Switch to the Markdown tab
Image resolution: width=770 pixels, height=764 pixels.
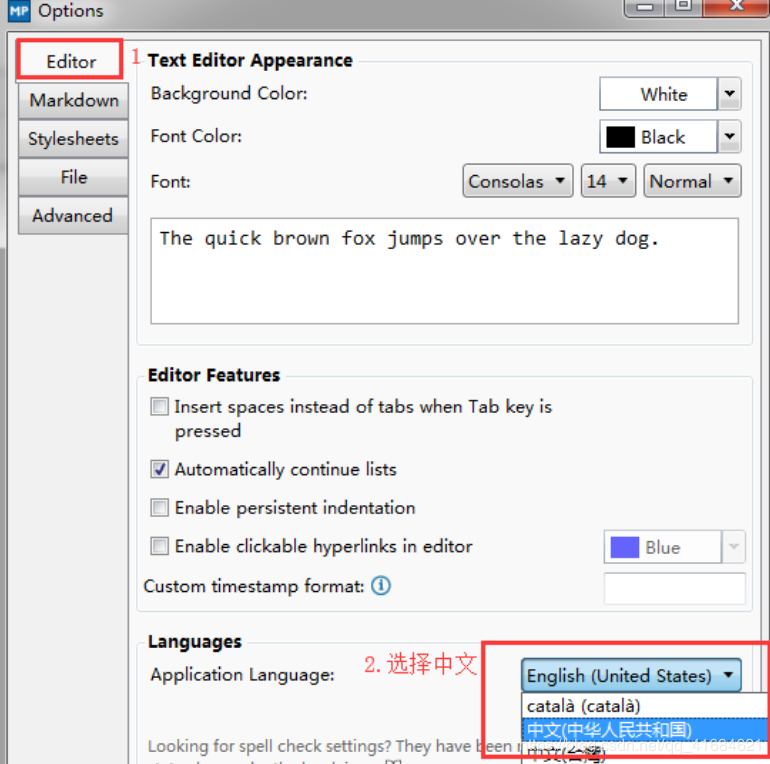tap(74, 100)
